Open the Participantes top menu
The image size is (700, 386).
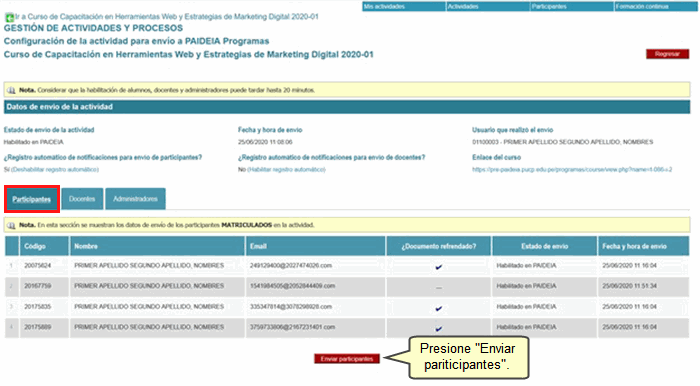pyautogui.click(x=571, y=7)
